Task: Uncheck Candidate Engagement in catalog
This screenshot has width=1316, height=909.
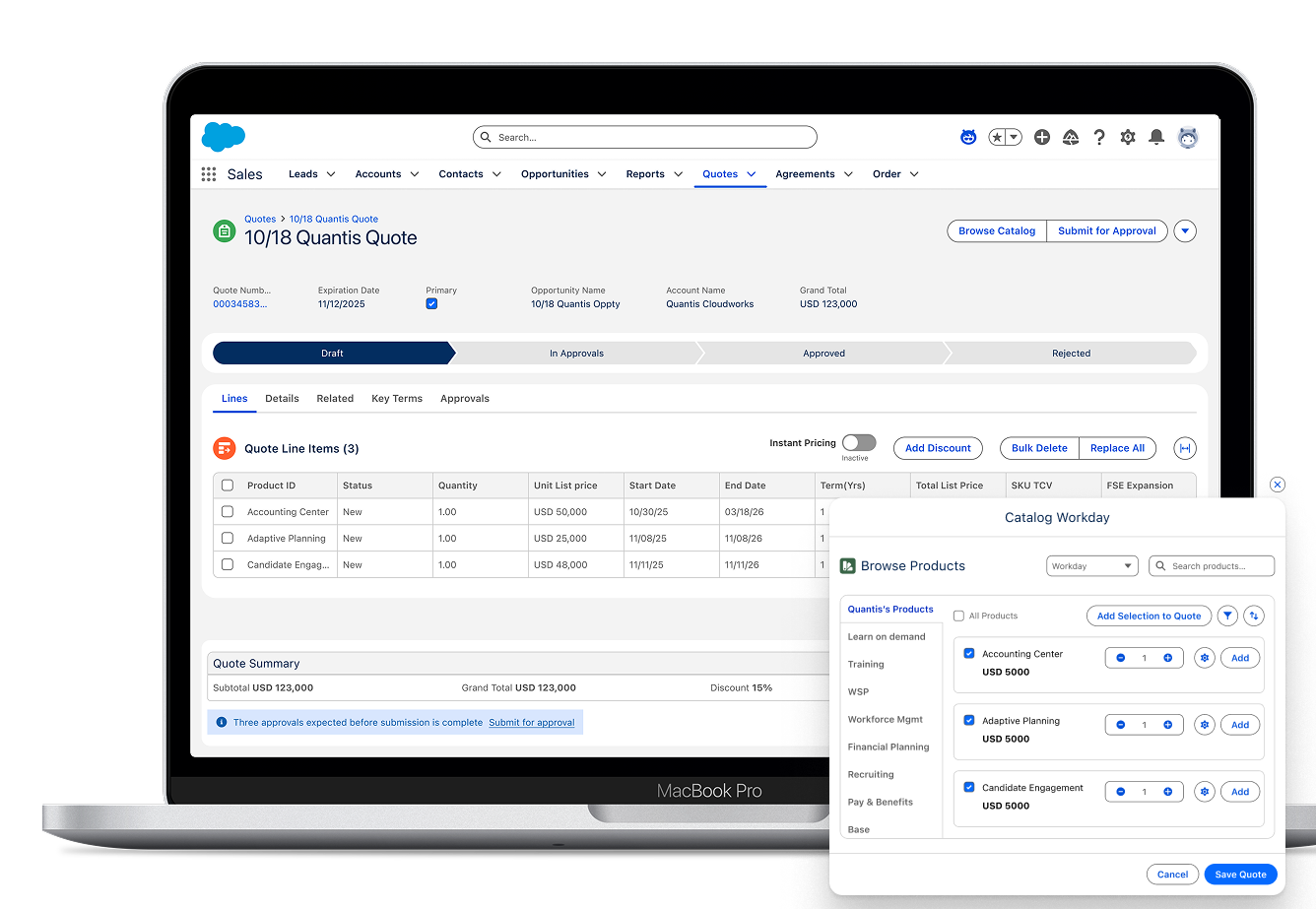Action: click(969, 788)
